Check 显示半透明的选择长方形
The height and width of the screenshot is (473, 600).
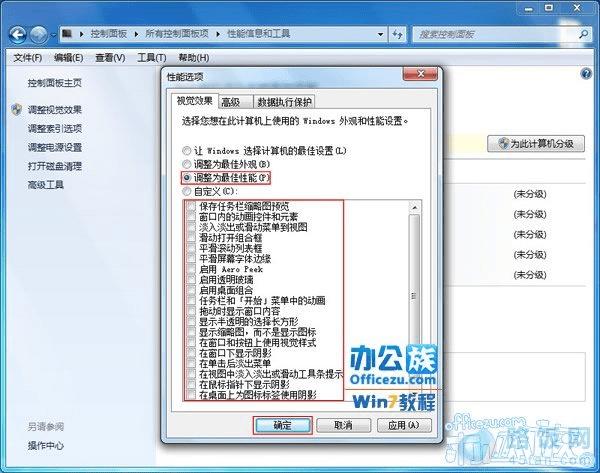(191, 321)
